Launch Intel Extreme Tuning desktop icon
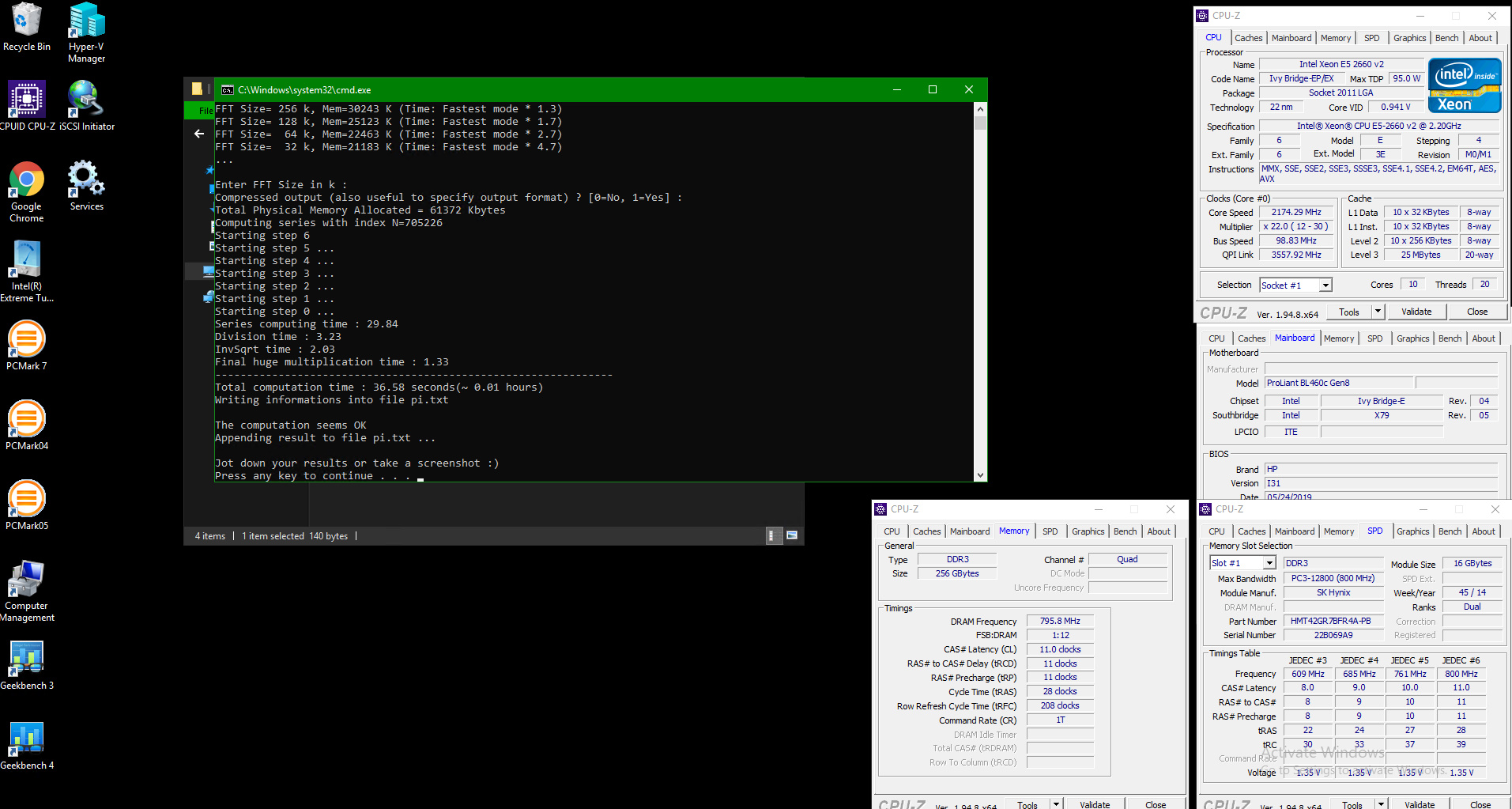 [x=27, y=272]
